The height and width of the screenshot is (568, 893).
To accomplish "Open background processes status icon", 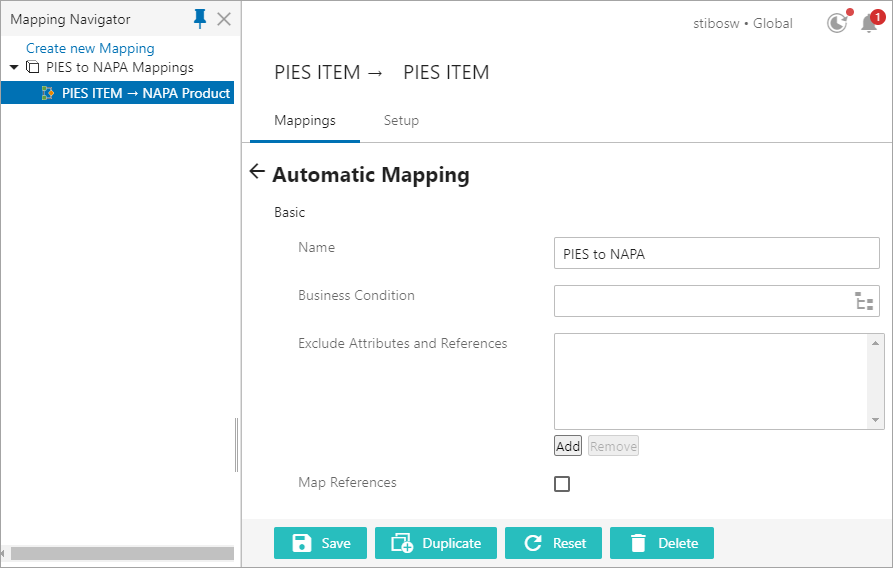I will pyautogui.click(x=837, y=23).
